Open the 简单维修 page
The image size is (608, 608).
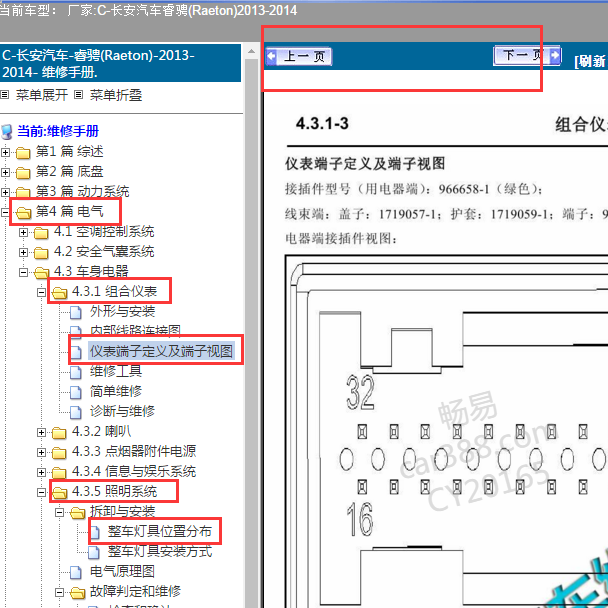click(116, 391)
